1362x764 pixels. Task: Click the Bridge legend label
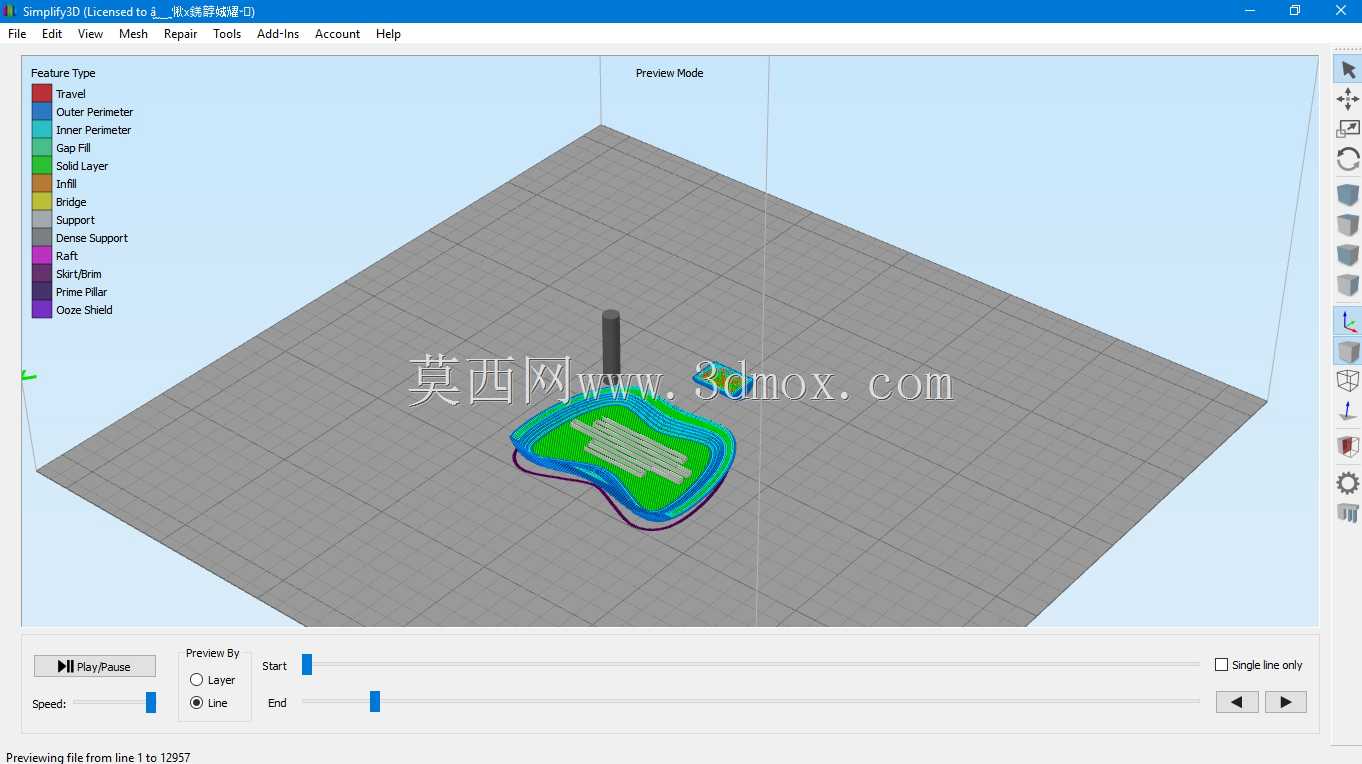(71, 202)
